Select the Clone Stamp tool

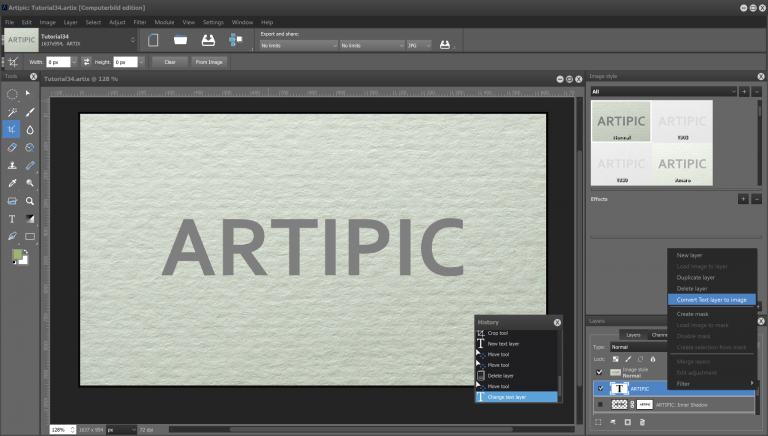click(12, 165)
